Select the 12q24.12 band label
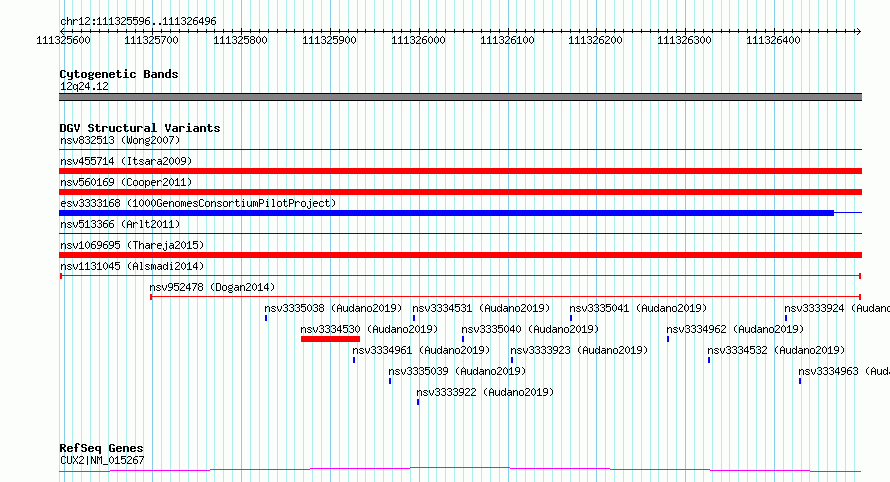890x482 pixels. point(84,86)
